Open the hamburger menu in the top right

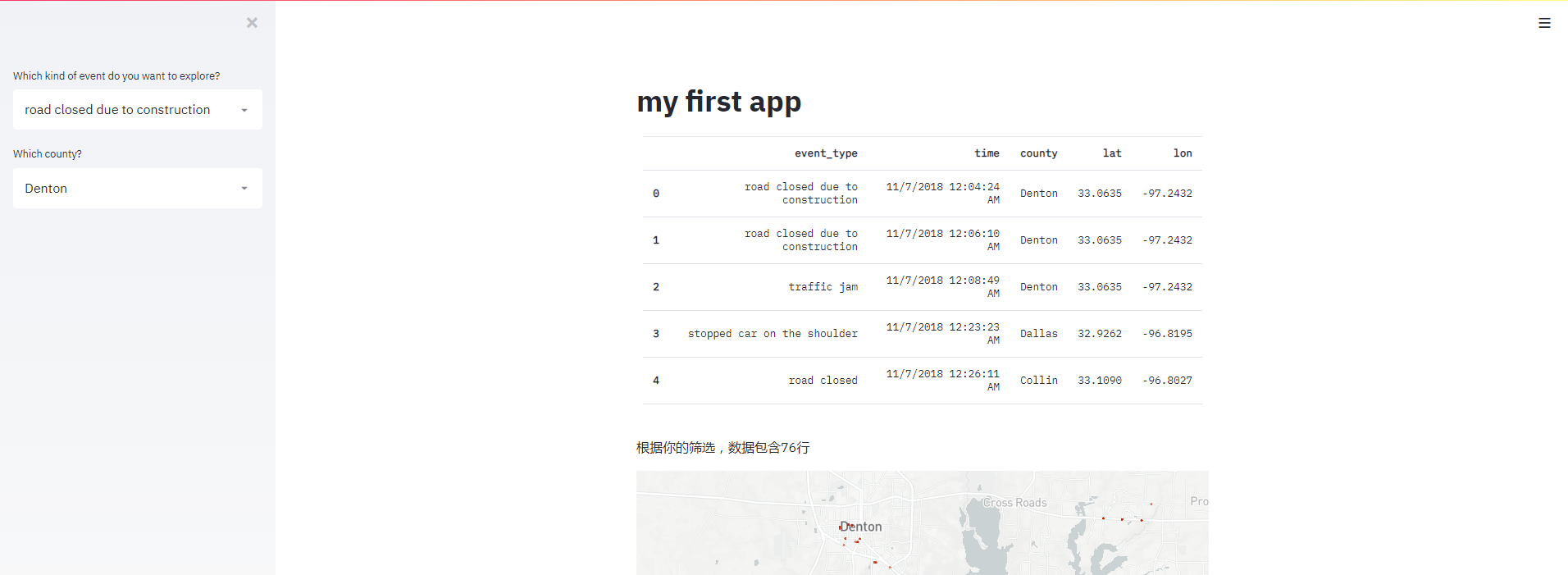[1544, 23]
